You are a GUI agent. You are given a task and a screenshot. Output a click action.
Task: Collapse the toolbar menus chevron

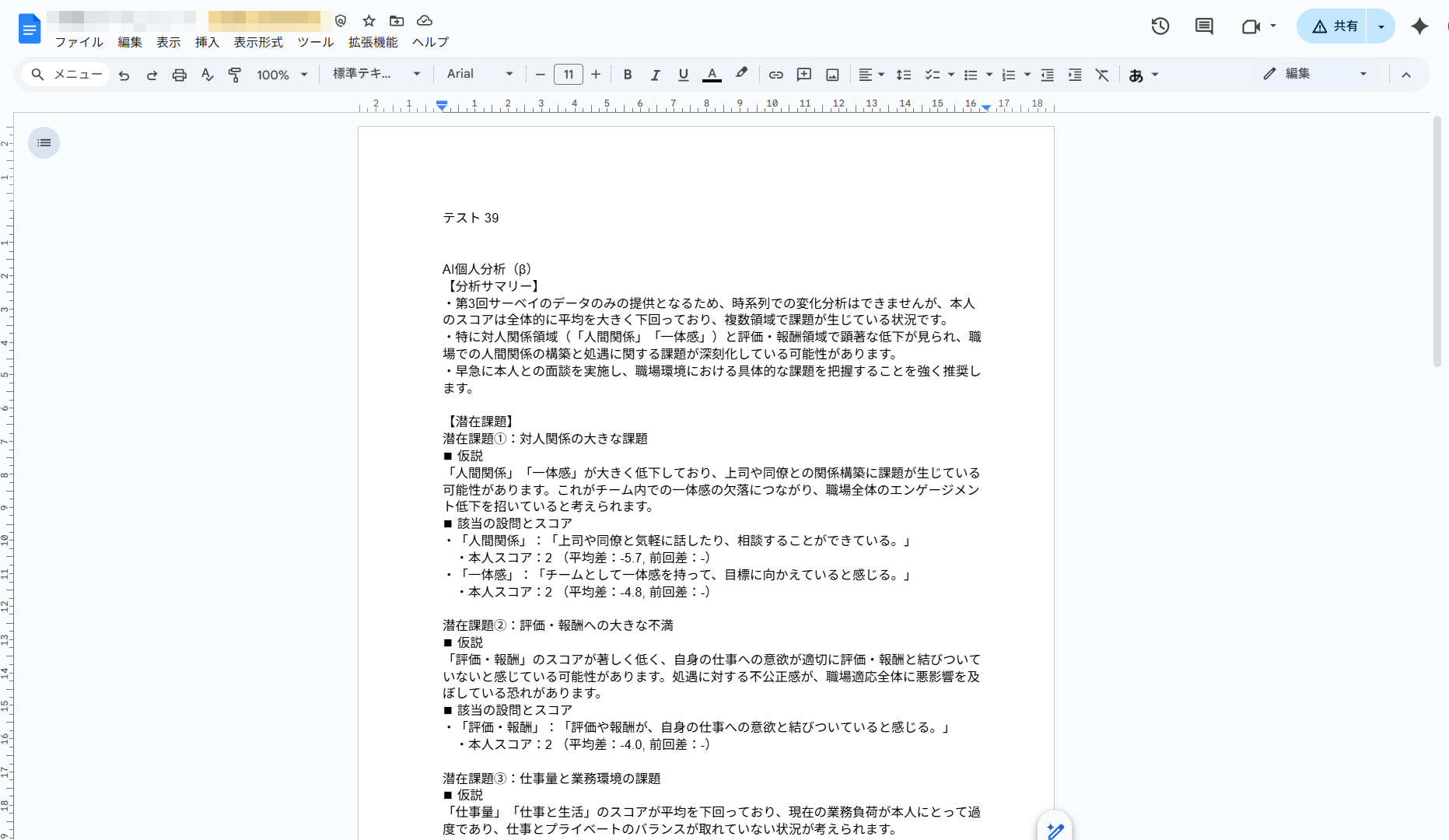coord(1406,75)
